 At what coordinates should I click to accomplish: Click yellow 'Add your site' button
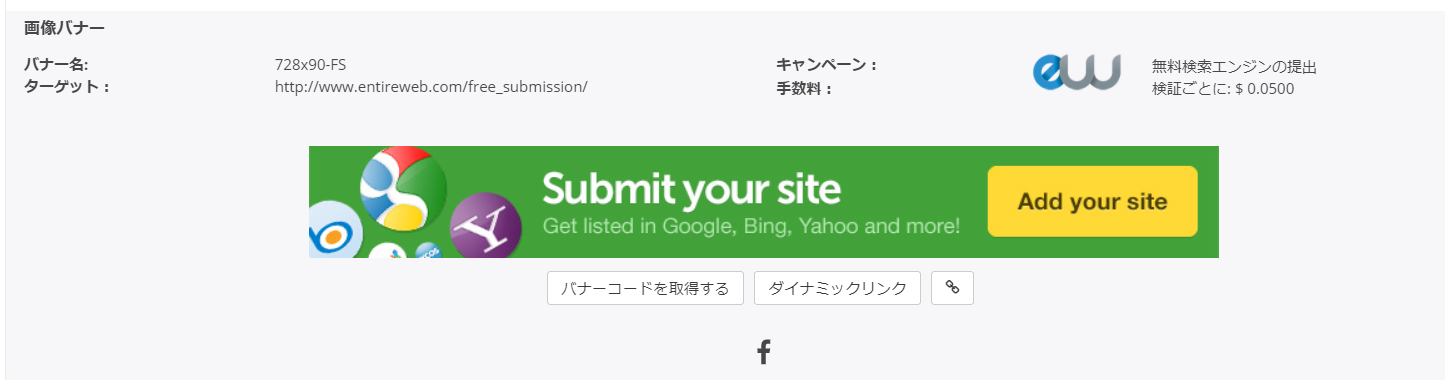point(1092,201)
